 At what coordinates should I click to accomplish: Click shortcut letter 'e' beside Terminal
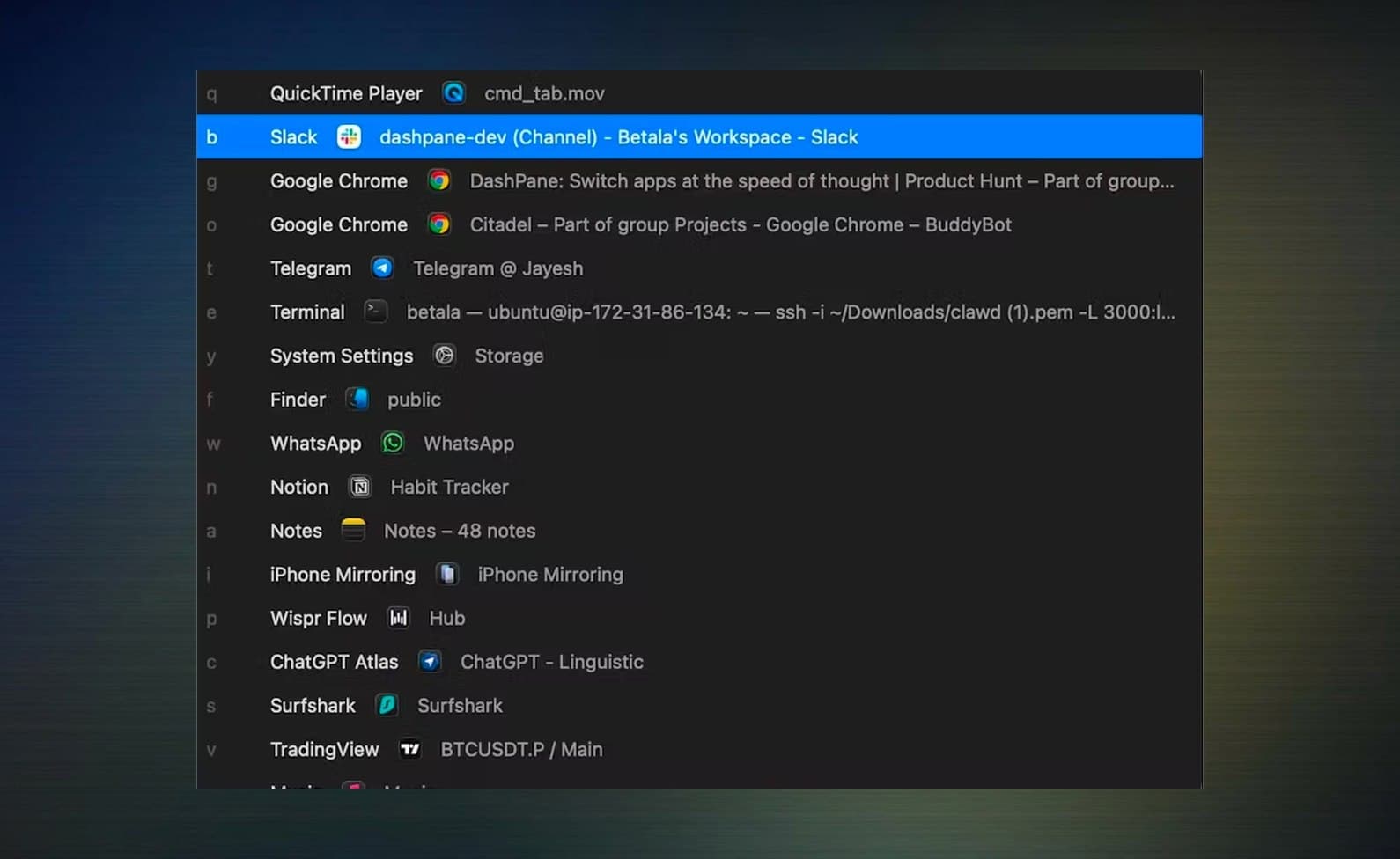pos(211,312)
